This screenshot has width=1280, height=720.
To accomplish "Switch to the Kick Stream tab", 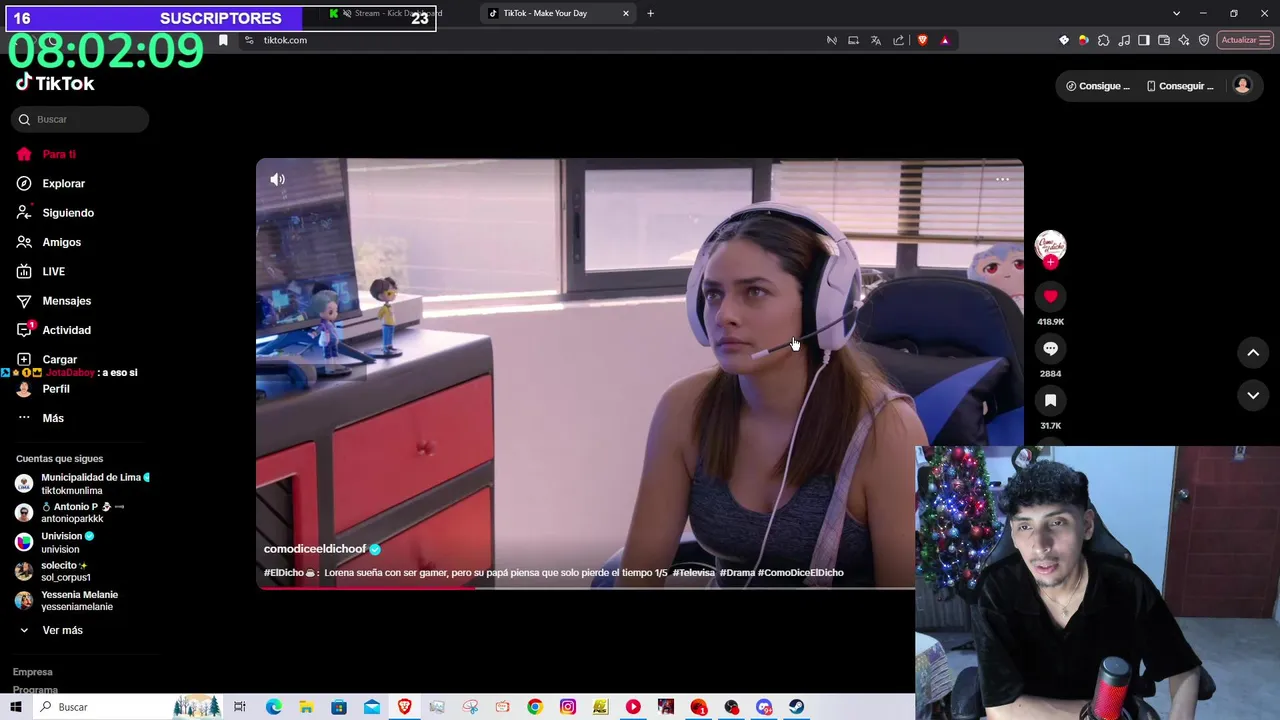I will tap(385, 13).
